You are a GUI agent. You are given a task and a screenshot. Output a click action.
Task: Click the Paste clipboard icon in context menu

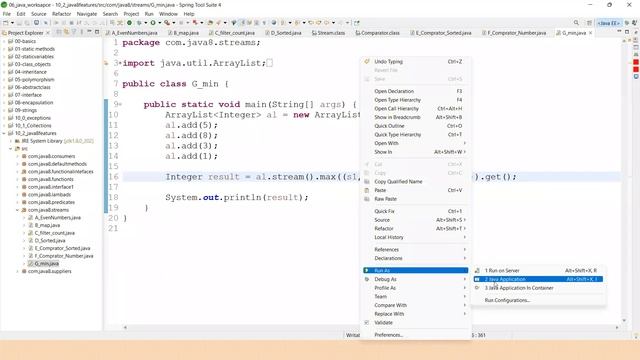point(367,190)
